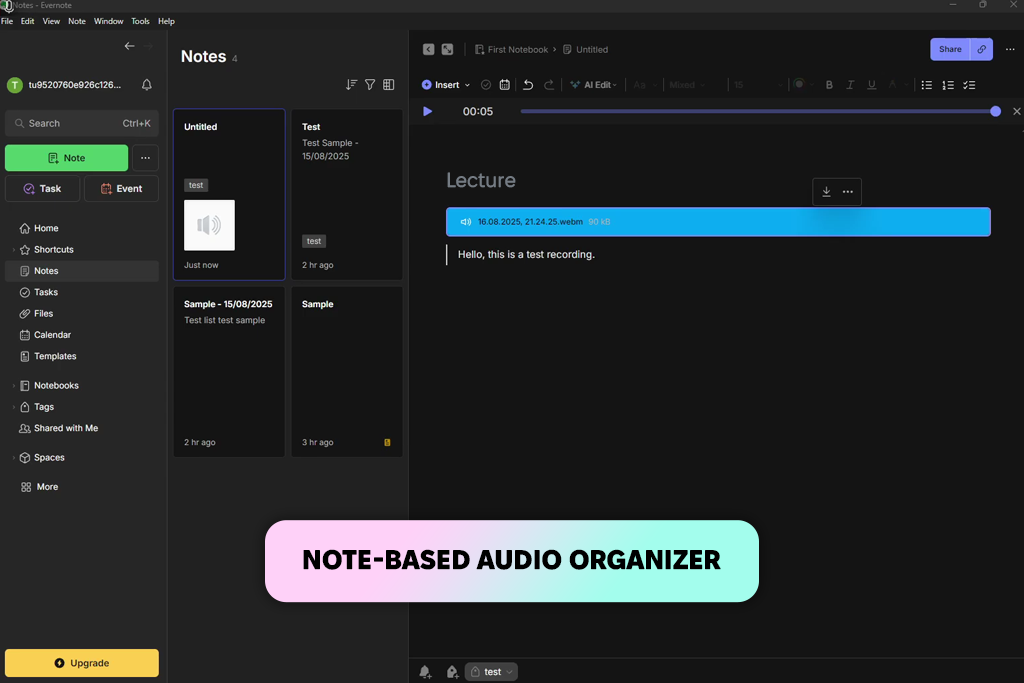The height and width of the screenshot is (683, 1024).
Task: Open the font size 15 dropdown
Action: coord(758,85)
